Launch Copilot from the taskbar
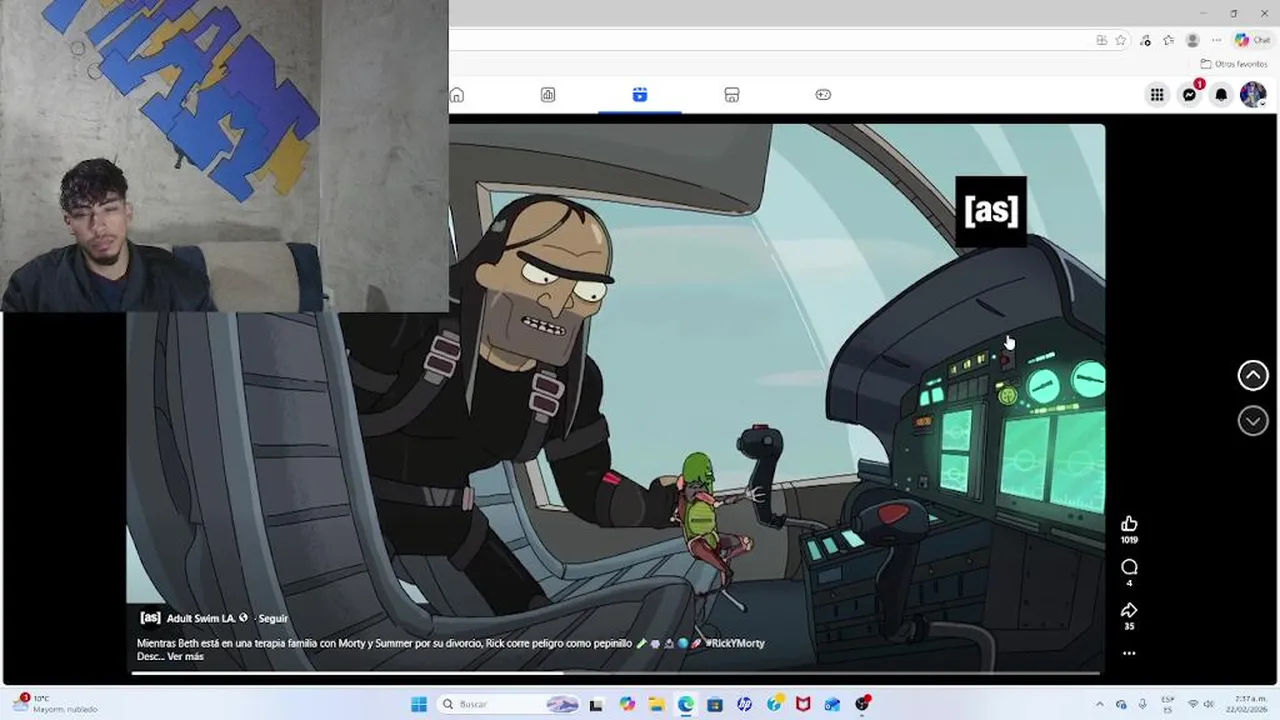 (627, 704)
